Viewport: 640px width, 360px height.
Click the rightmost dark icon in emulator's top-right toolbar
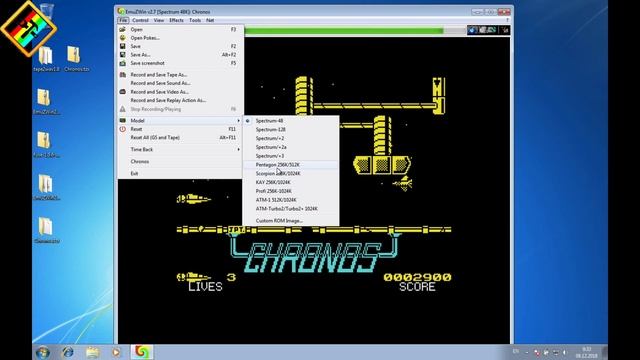point(505,30)
